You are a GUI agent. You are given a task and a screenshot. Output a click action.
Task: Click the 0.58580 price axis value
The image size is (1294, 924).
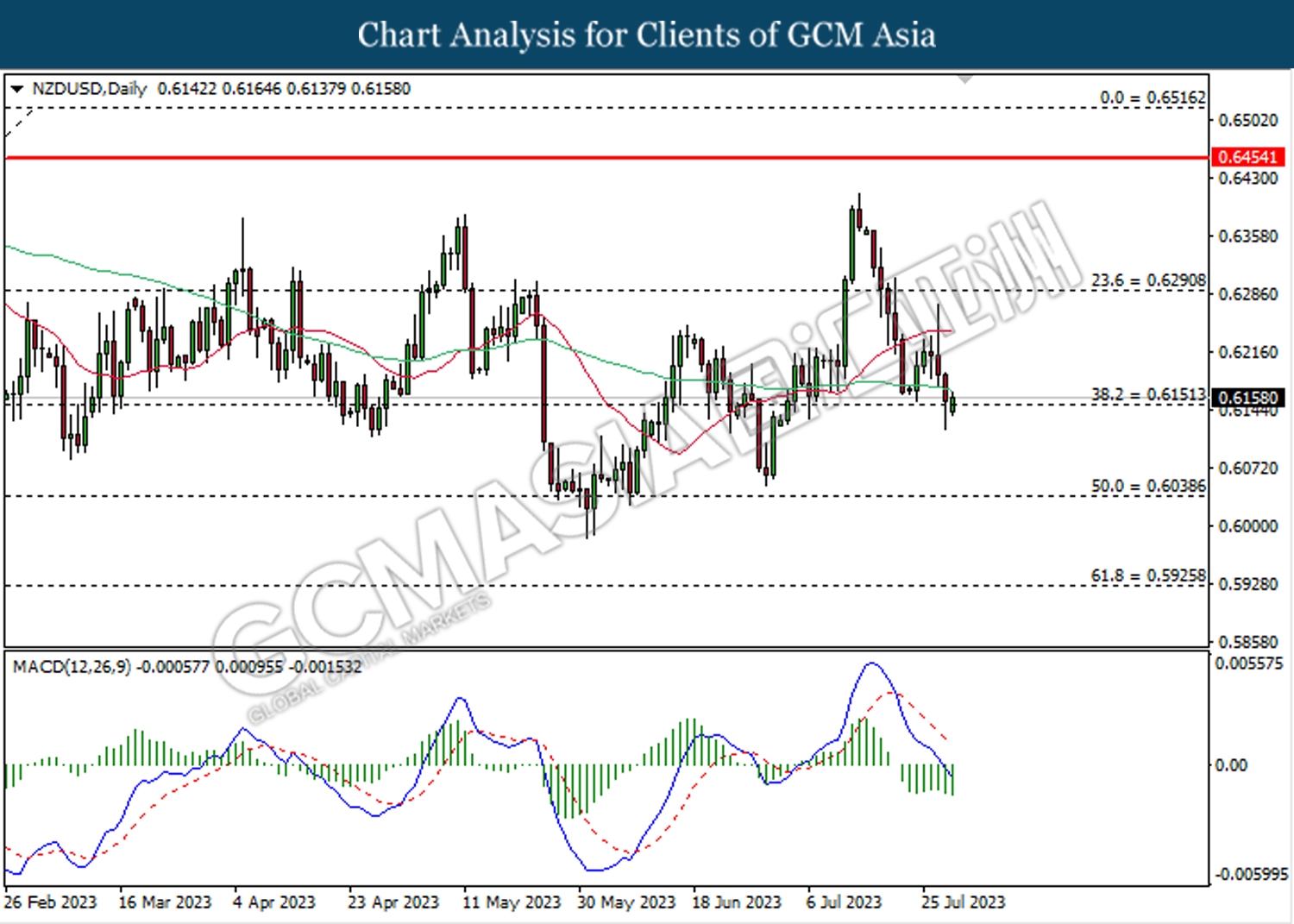click(1247, 642)
